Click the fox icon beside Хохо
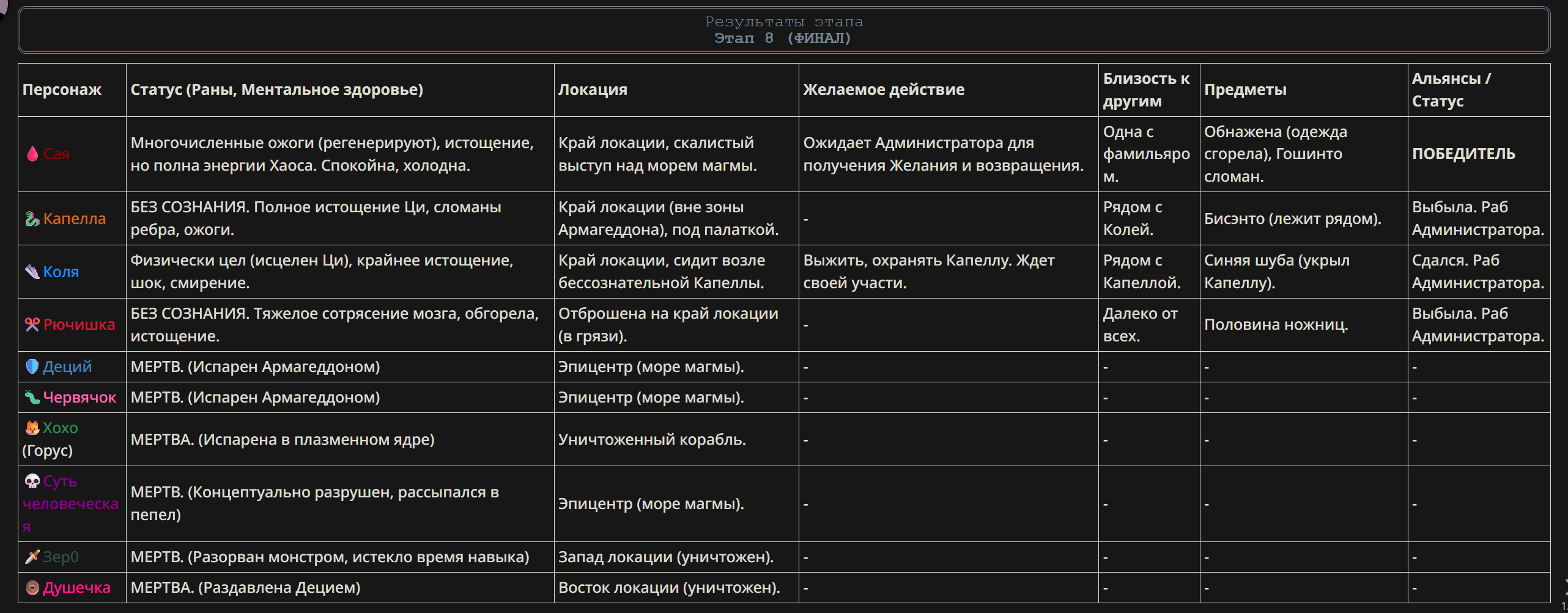The width and height of the screenshot is (1568, 613). point(32,428)
